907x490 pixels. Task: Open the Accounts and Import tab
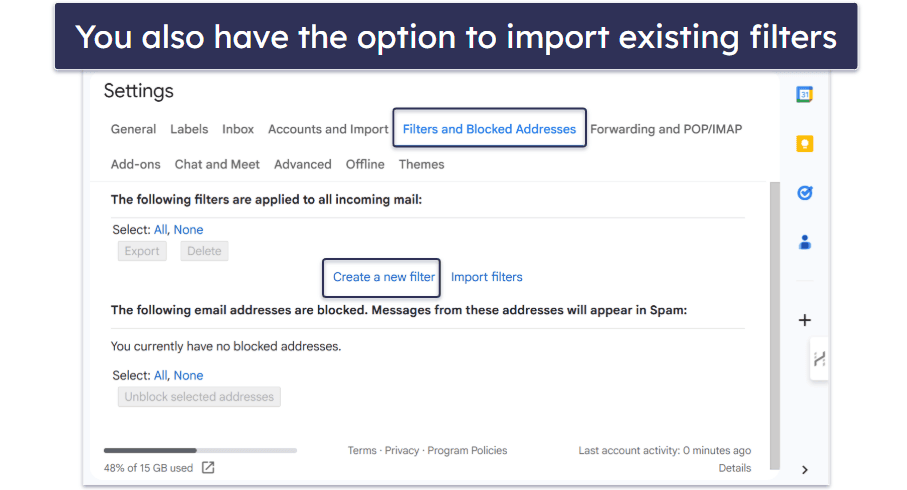328,129
